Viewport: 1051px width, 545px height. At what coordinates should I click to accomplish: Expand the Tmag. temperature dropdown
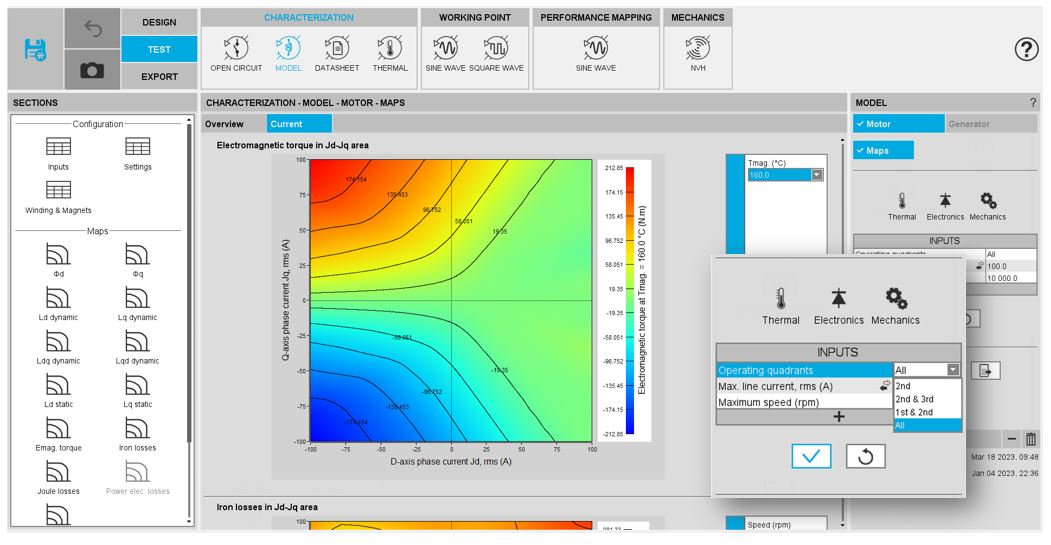(x=816, y=175)
